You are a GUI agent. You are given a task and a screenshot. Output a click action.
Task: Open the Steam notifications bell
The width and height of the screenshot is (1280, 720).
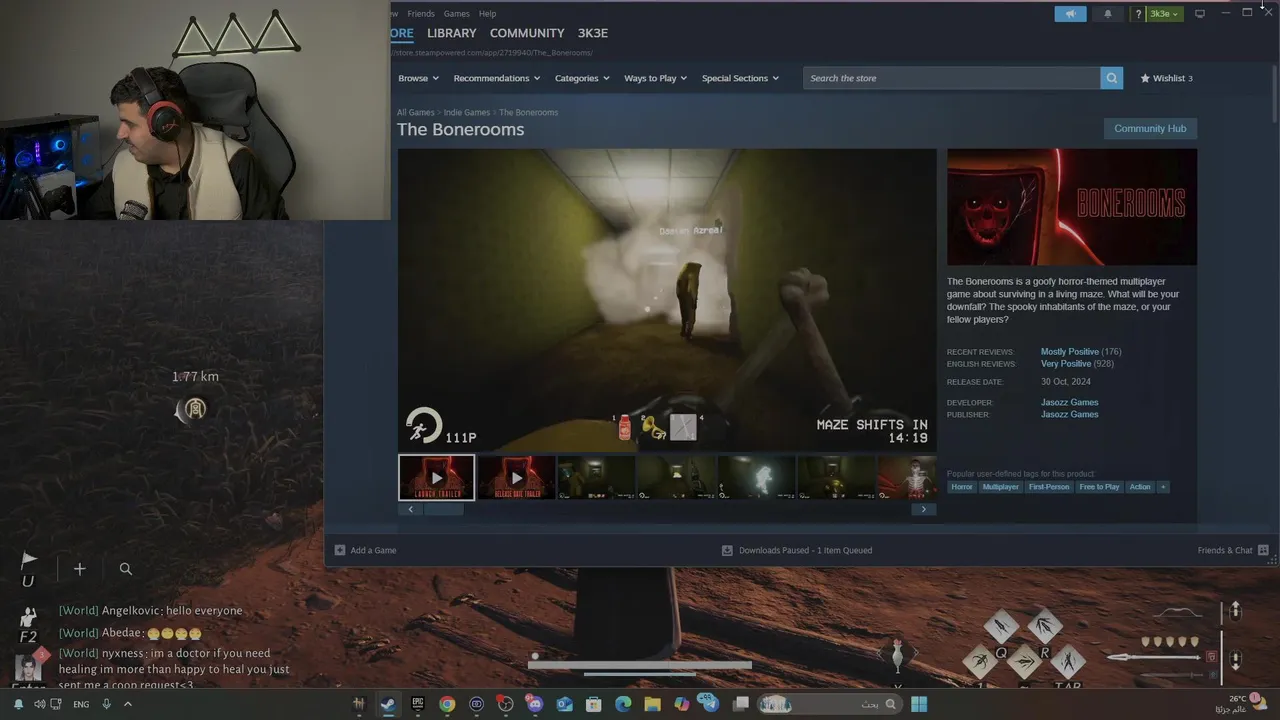point(1107,14)
